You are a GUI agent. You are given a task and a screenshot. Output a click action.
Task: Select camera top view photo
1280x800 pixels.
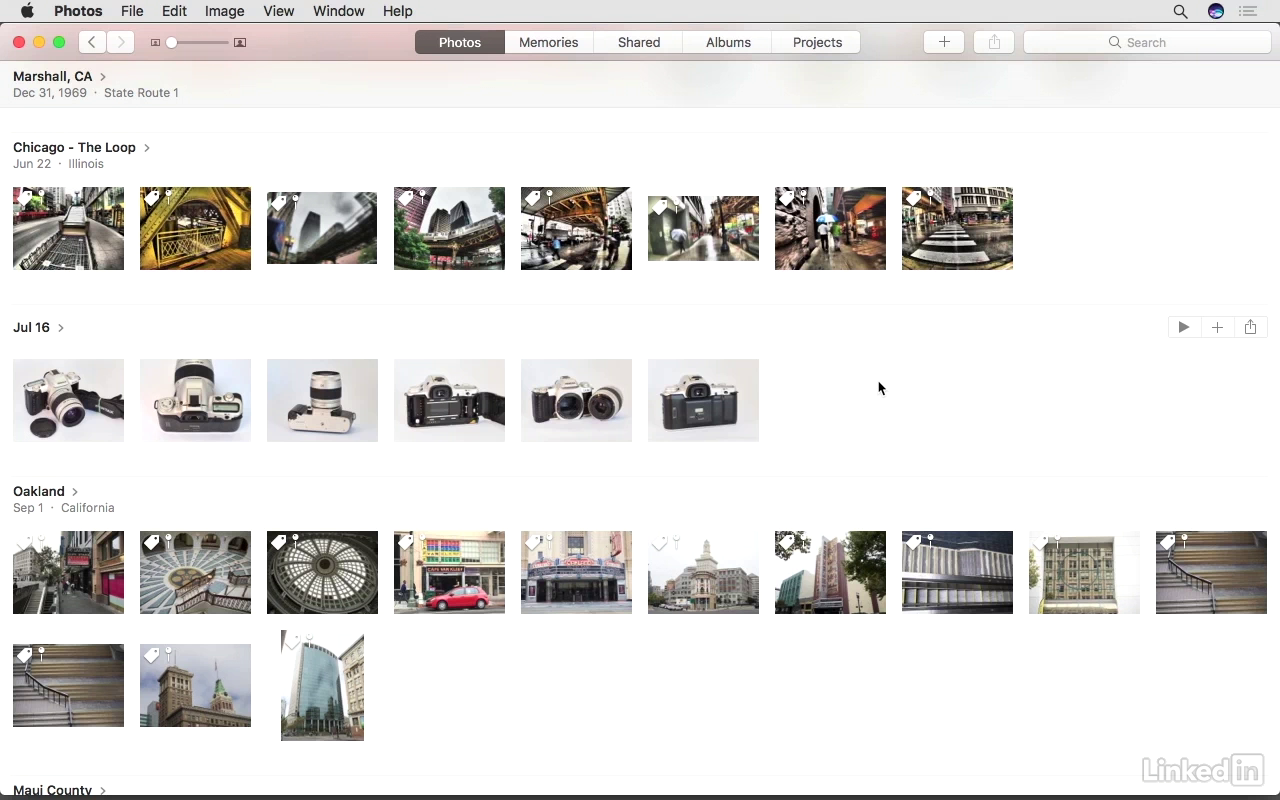click(195, 400)
